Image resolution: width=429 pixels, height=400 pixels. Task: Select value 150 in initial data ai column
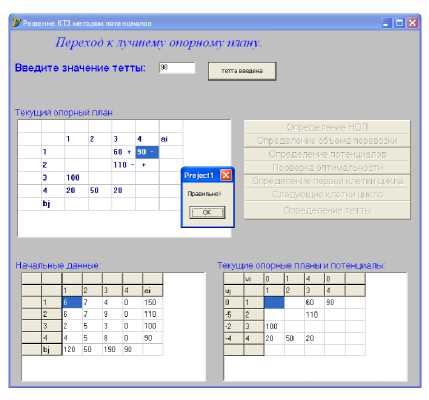pyautogui.click(x=153, y=302)
